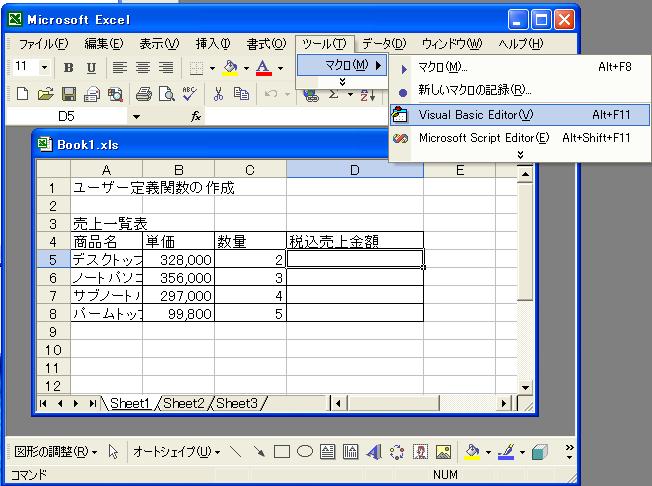Save the workbook with floppy icon

click(x=69, y=94)
